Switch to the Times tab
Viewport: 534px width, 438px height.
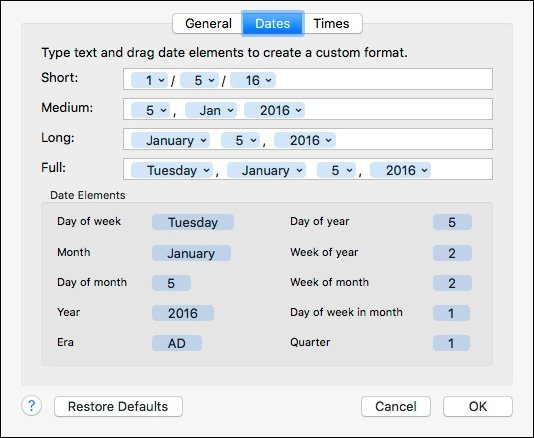pos(332,24)
